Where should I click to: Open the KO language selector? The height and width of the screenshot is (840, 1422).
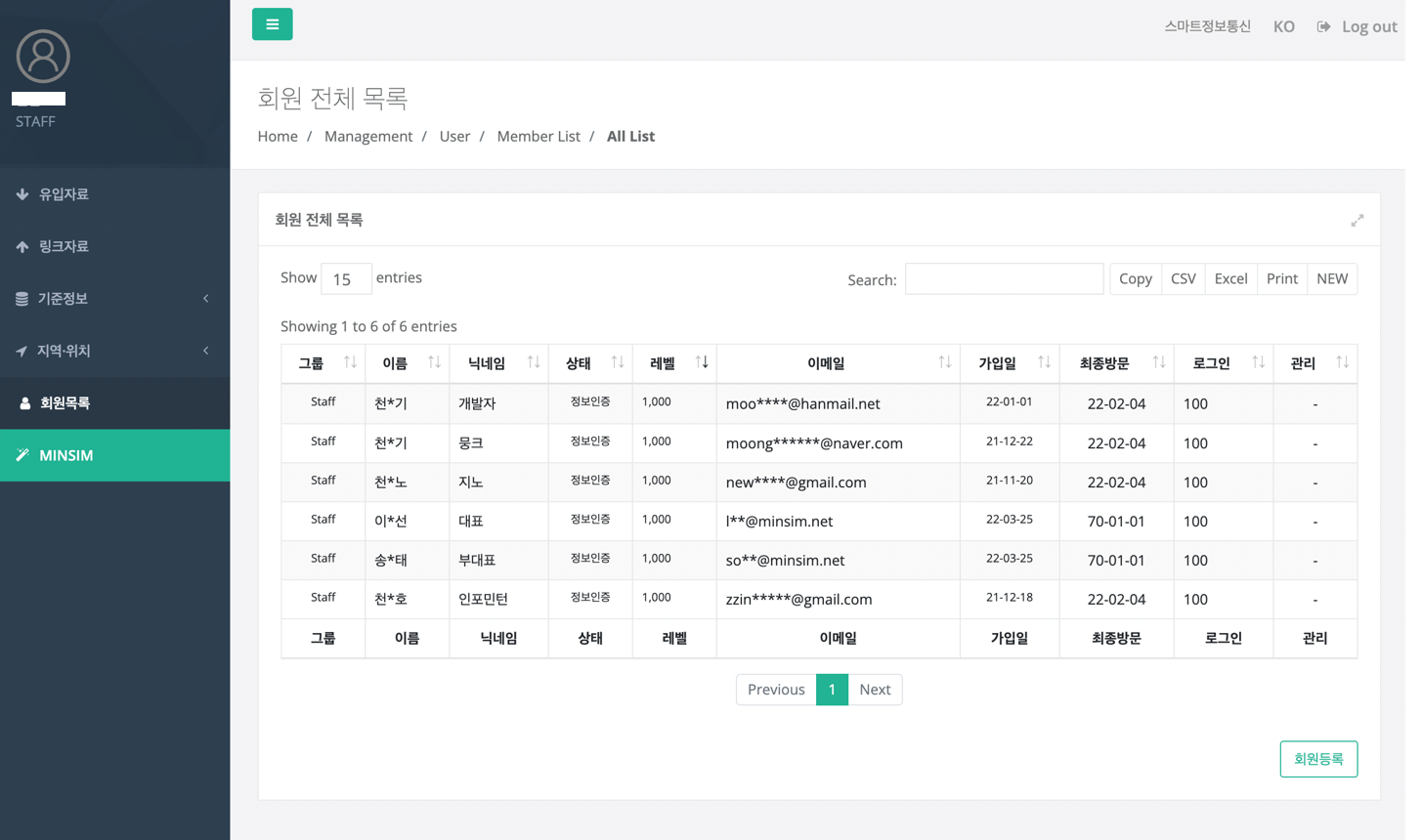coord(1284,26)
